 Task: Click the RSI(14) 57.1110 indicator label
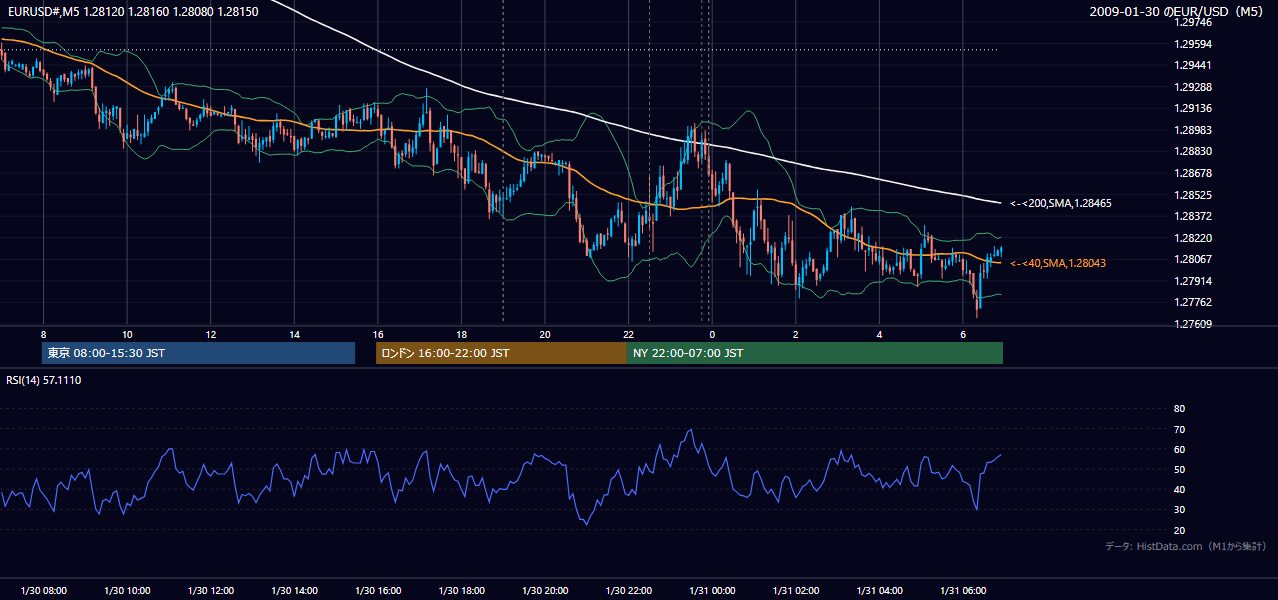[43, 380]
